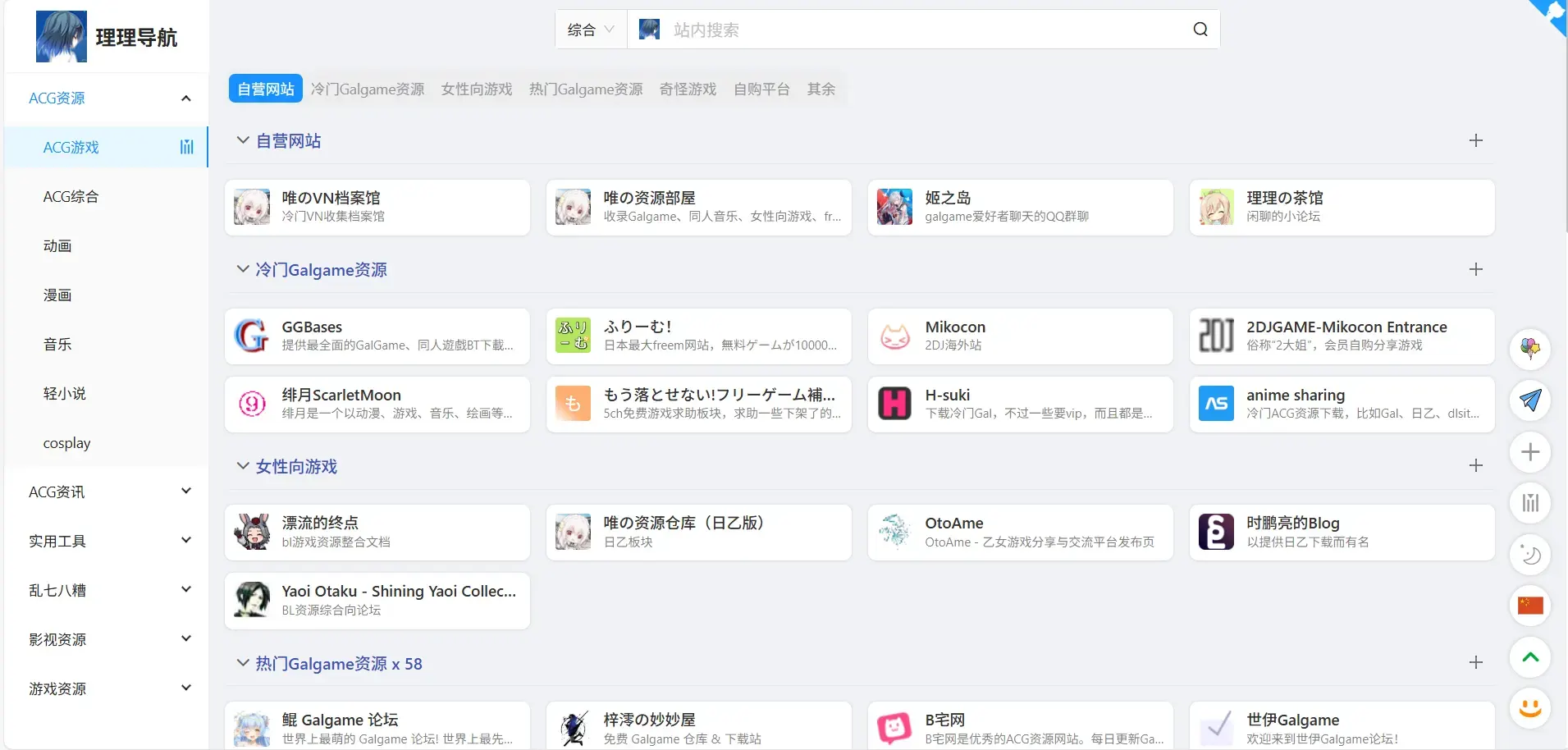Open the H-suki site card
The width and height of the screenshot is (1568, 750).
click(1021, 404)
